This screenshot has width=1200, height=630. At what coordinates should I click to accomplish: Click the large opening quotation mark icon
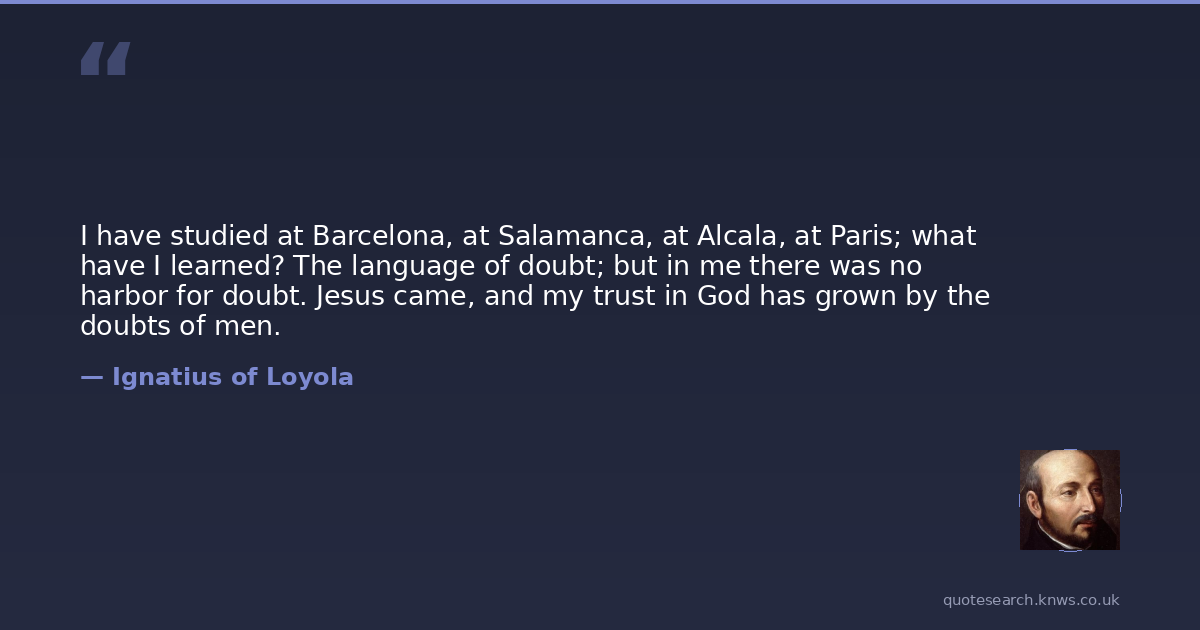tap(105, 59)
